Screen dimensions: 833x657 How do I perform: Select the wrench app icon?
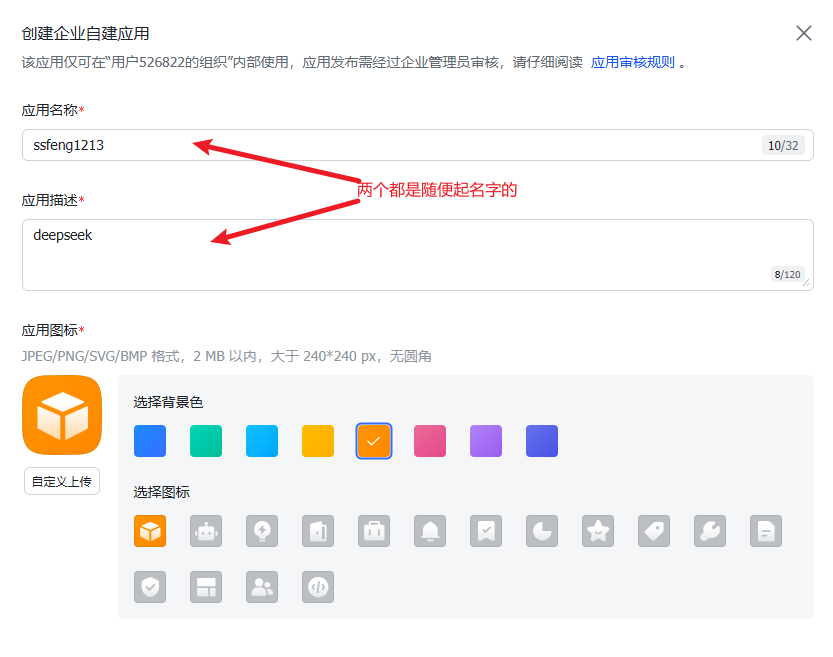point(710,531)
